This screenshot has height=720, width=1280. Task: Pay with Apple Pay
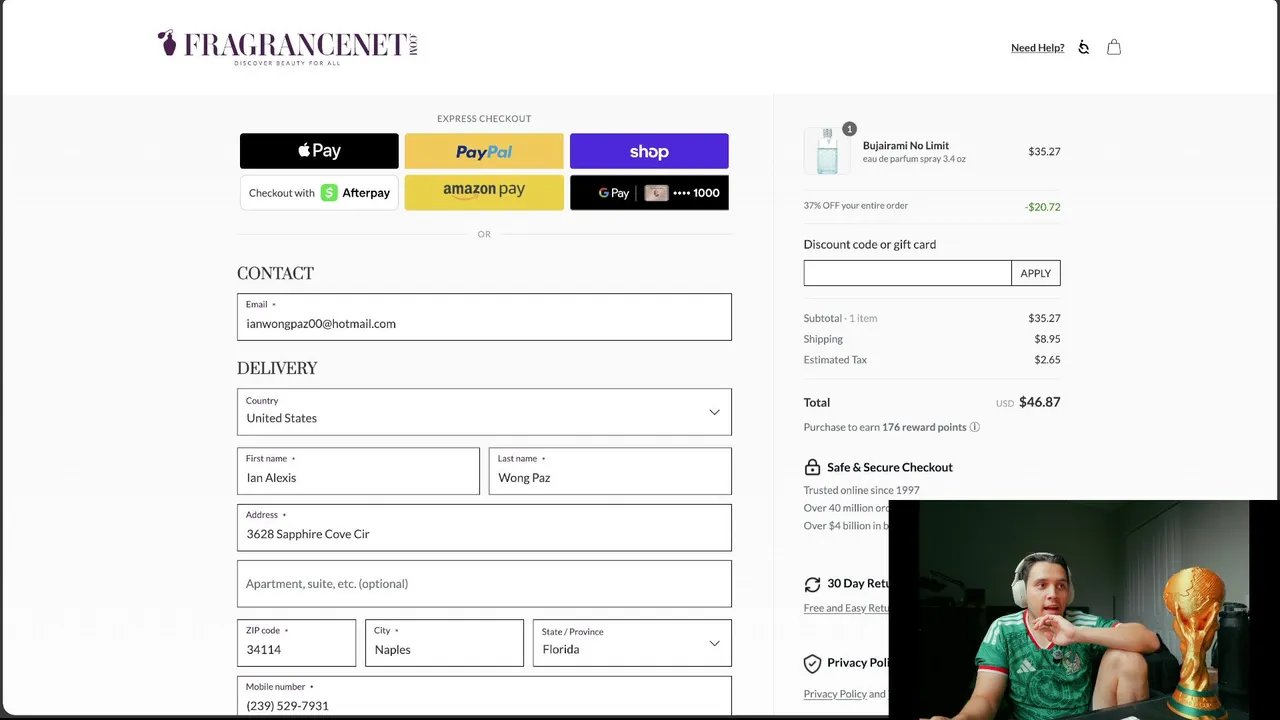click(319, 151)
